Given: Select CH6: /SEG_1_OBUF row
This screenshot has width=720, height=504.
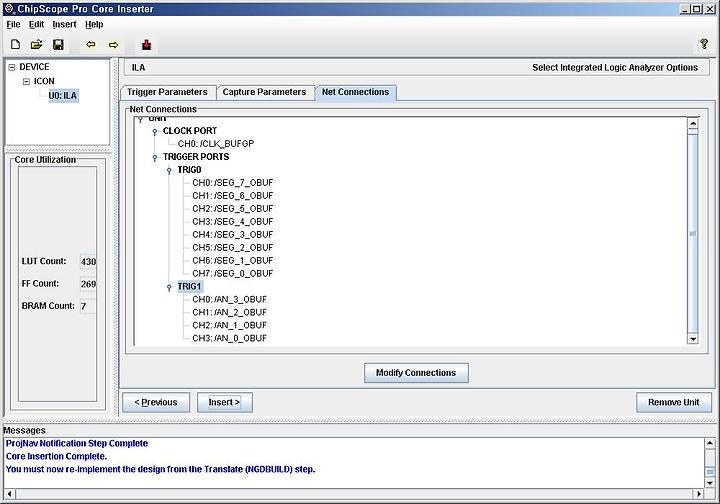Looking at the screenshot, I should [x=233, y=260].
